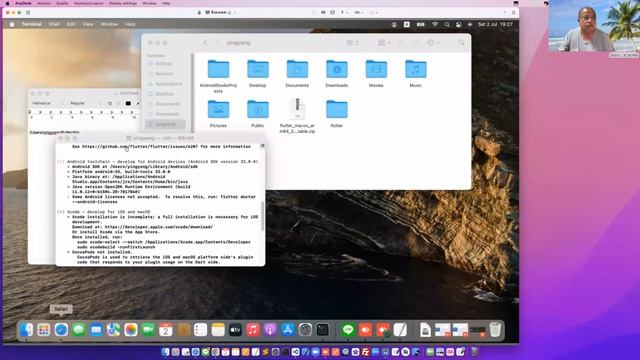The image size is (640, 360).
Task: Click the date and time in menu bar
Action: (x=495, y=24)
